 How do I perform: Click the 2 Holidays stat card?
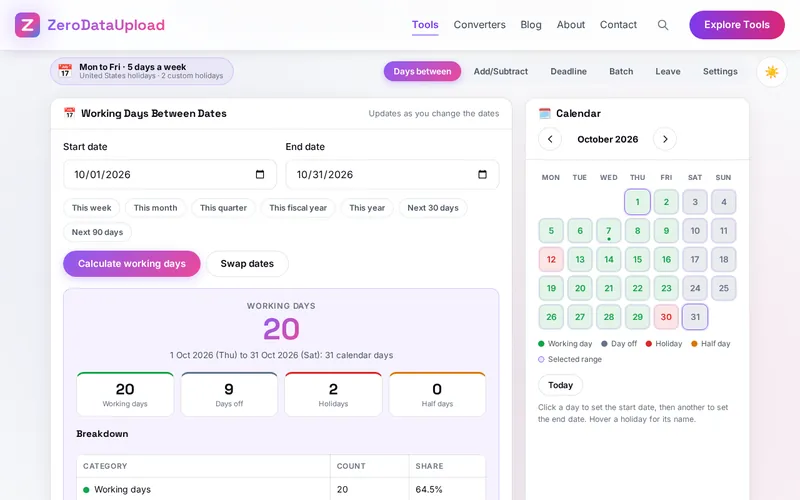pyautogui.click(x=333, y=394)
